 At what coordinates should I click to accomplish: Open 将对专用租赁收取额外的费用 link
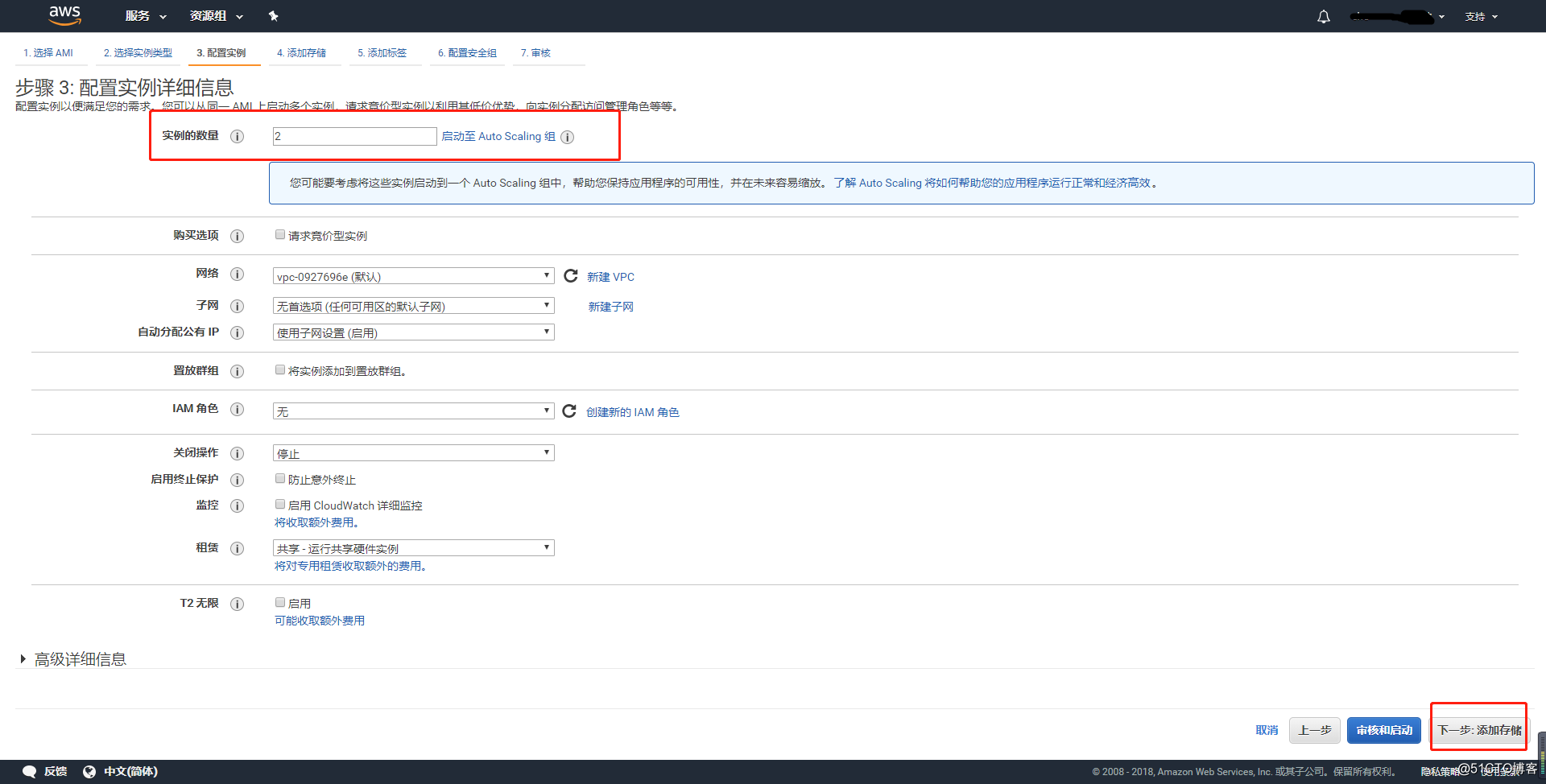click(x=350, y=566)
